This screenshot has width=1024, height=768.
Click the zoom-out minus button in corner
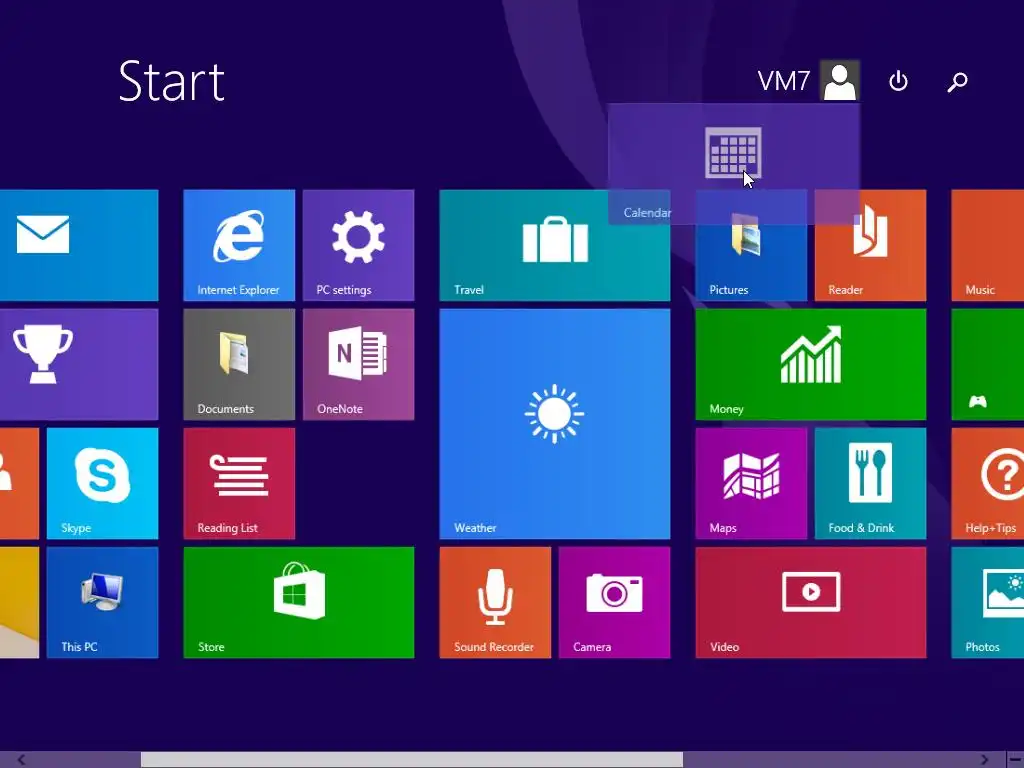click(1015, 760)
